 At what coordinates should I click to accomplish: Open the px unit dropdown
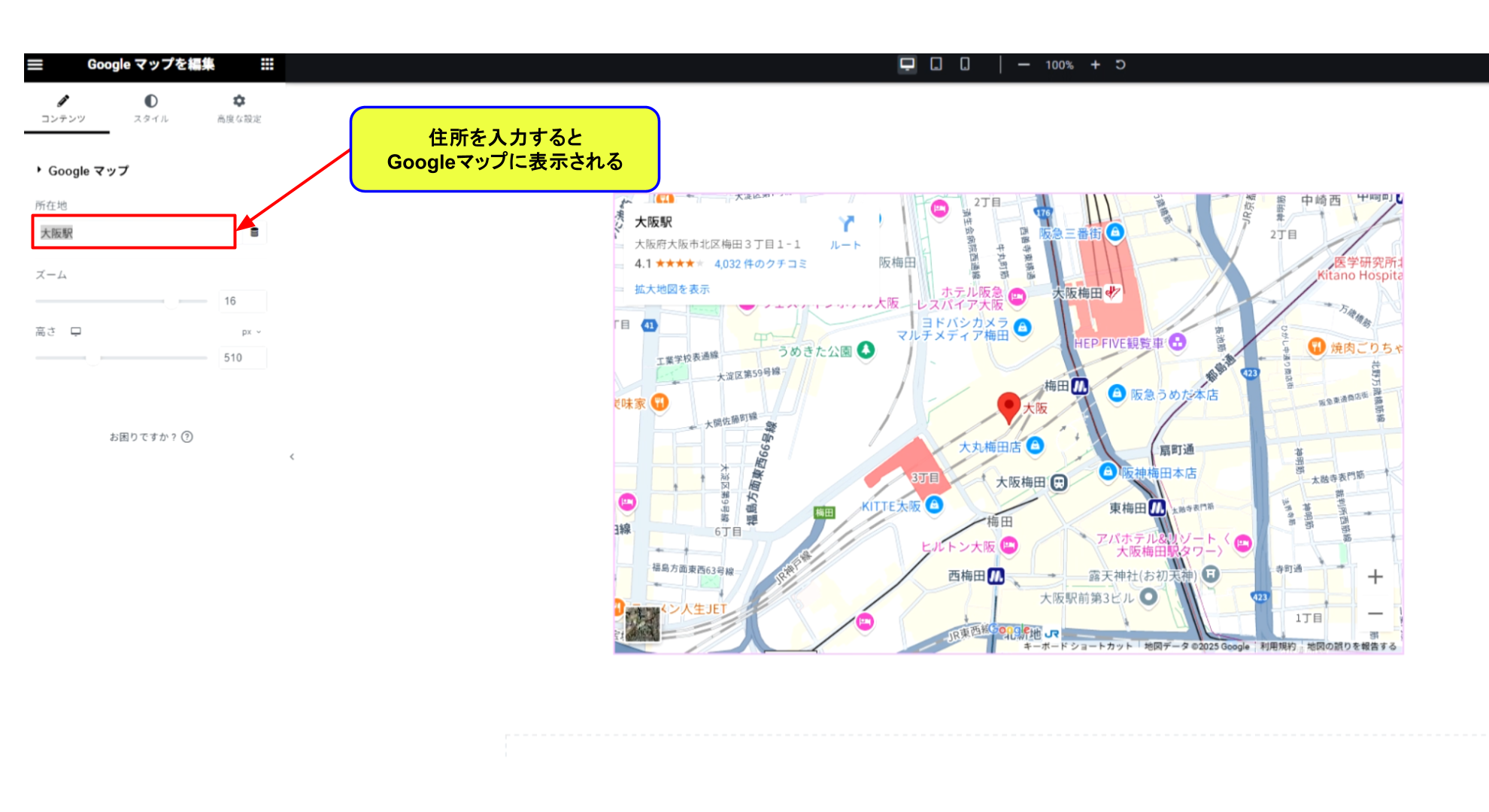click(x=251, y=332)
